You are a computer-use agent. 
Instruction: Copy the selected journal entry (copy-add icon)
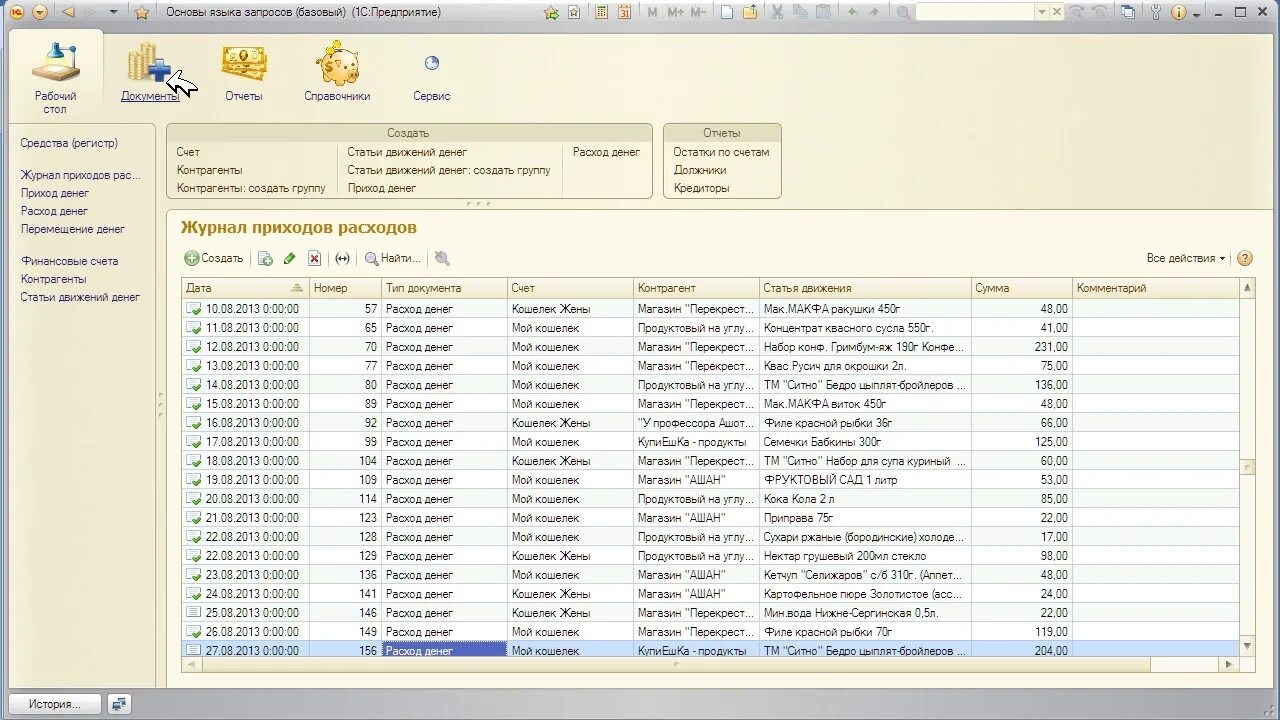coord(265,258)
